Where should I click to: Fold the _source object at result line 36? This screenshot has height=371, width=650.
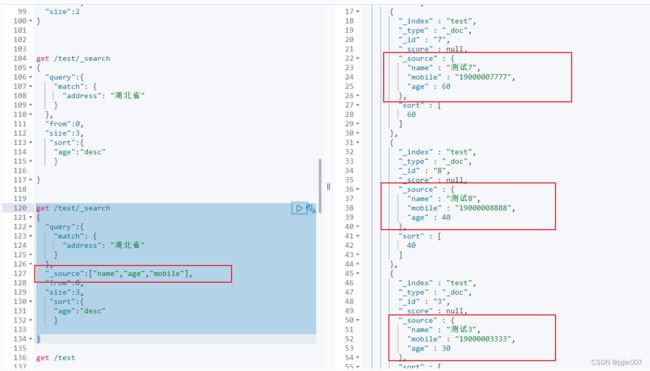(358, 189)
